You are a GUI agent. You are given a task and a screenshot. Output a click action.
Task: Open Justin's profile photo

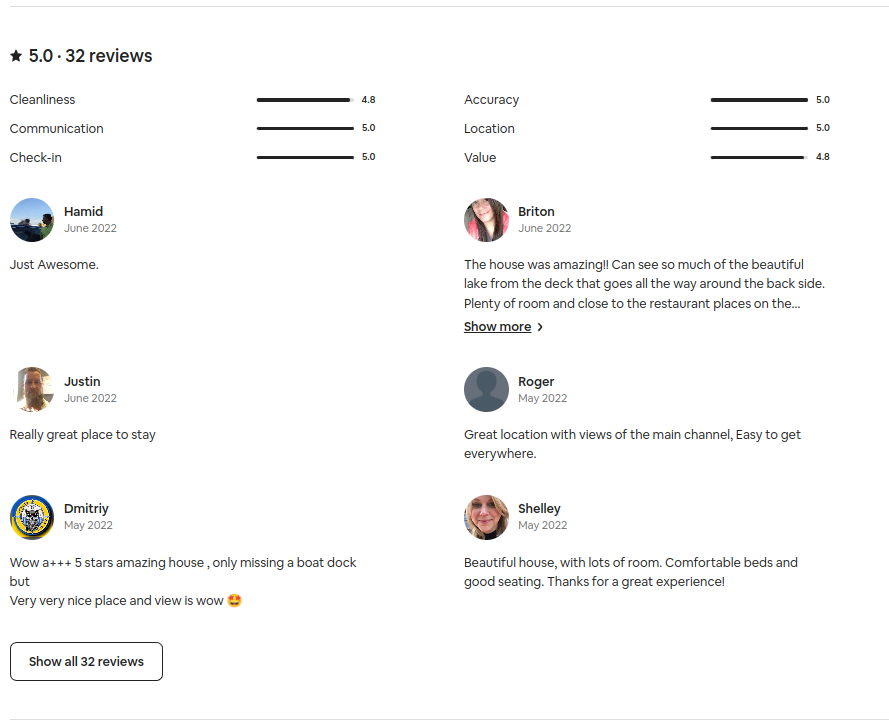32,389
